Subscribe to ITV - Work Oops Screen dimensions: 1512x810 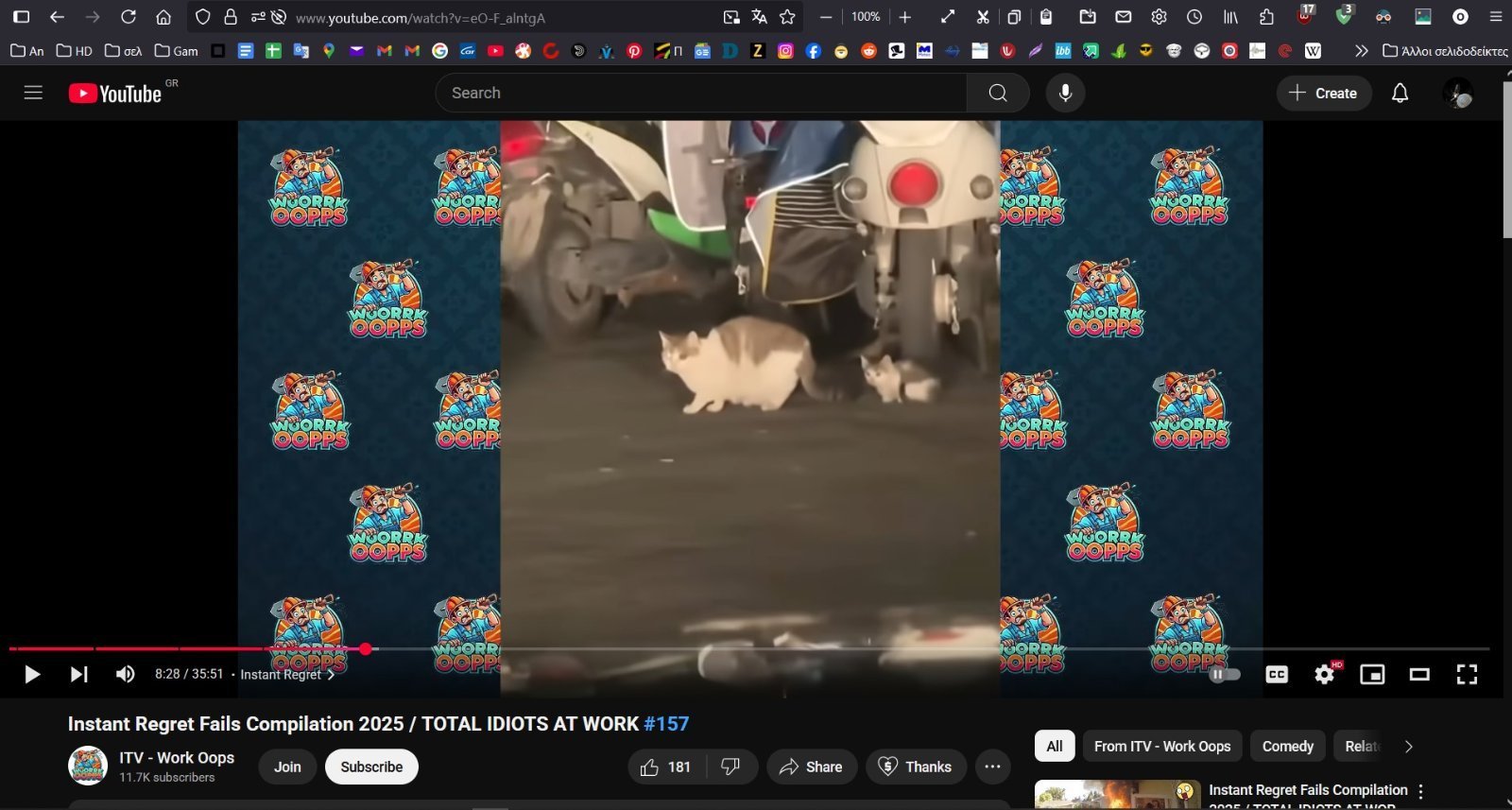point(371,767)
